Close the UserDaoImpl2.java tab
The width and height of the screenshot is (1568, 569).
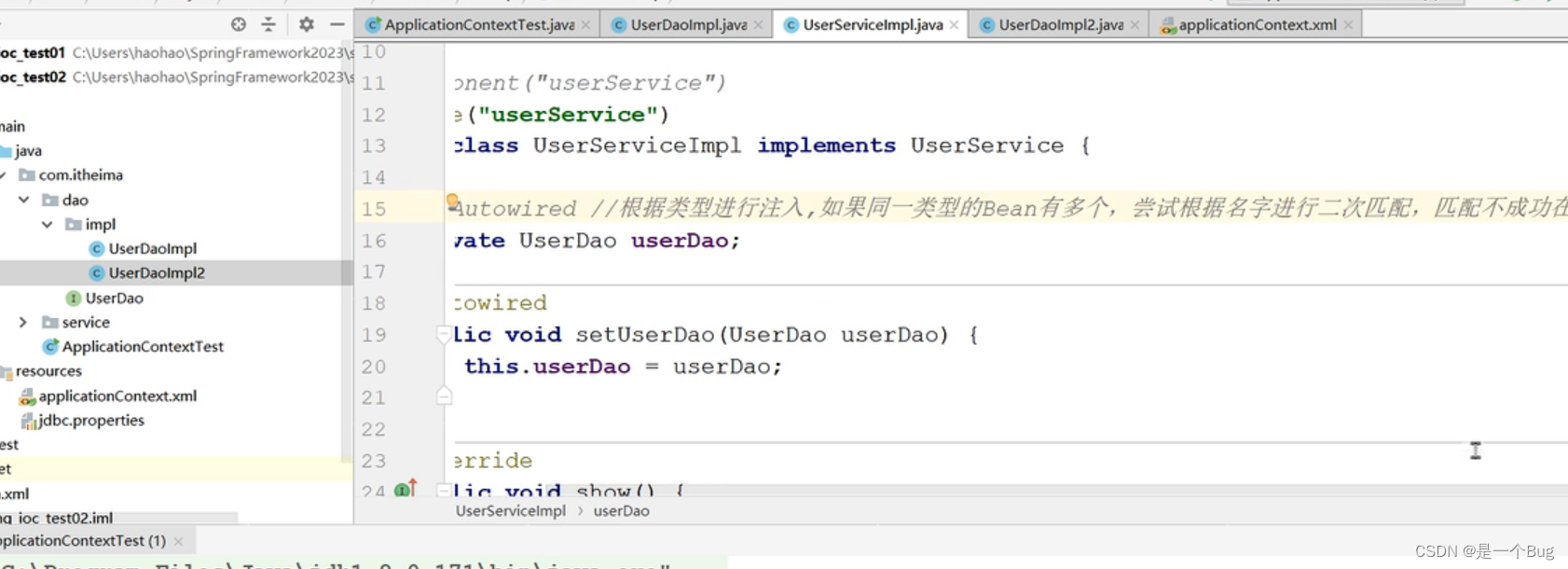(1135, 25)
